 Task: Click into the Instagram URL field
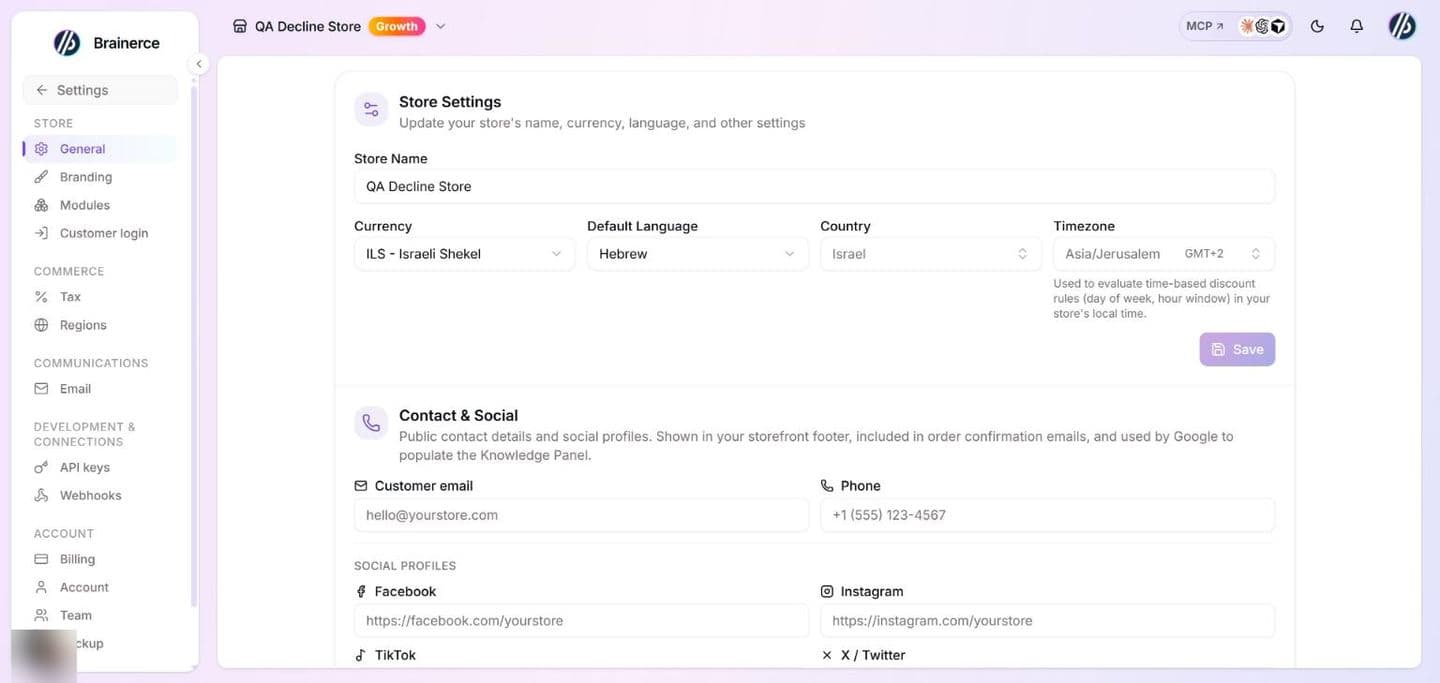(1047, 621)
